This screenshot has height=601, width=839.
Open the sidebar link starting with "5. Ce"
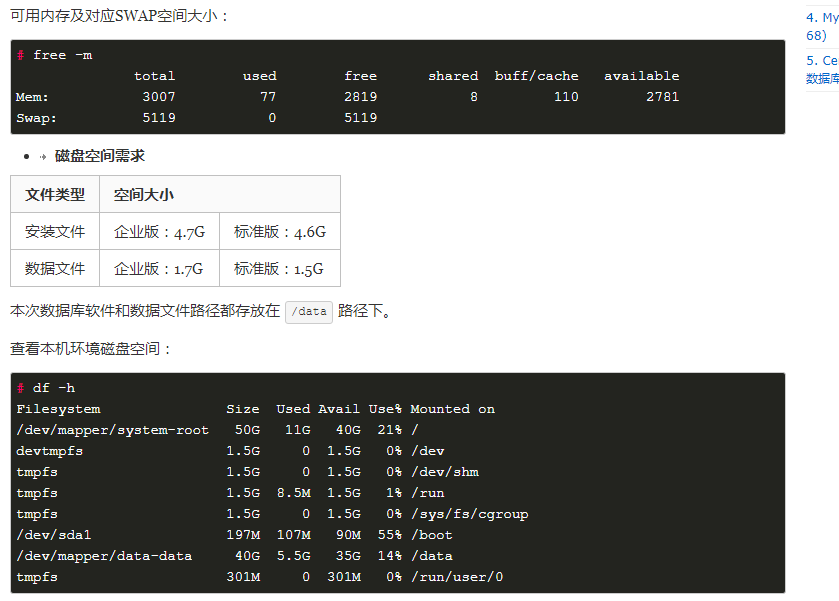822,70
